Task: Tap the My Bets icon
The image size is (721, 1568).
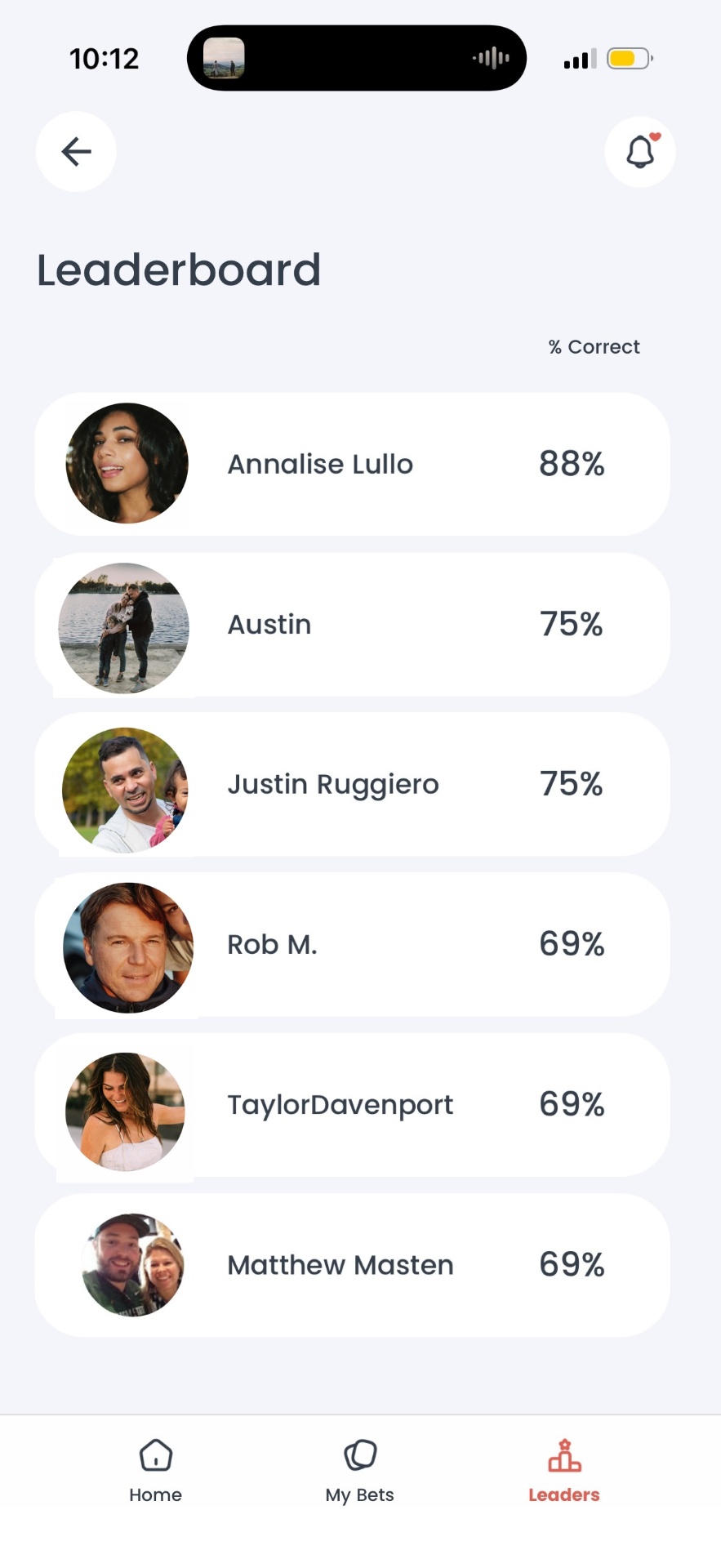Action: click(360, 1455)
